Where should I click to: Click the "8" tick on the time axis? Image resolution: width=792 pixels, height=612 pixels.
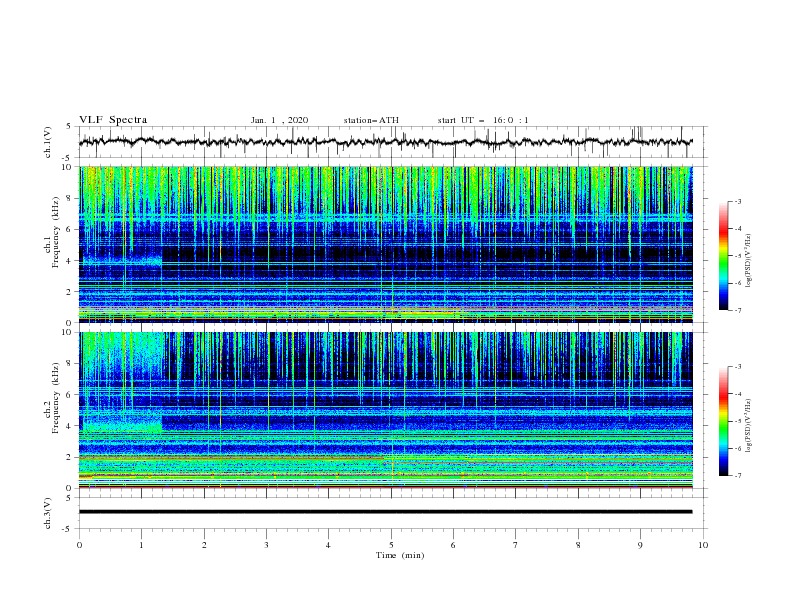point(578,545)
